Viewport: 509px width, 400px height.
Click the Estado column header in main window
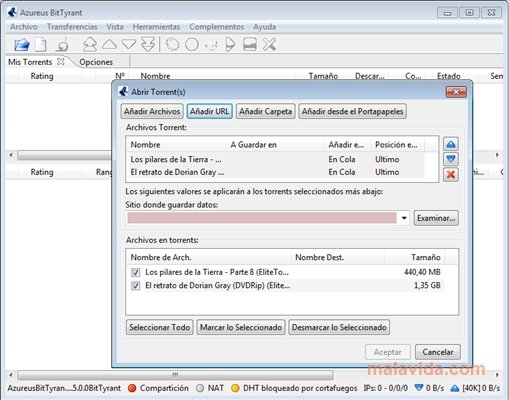449,76
